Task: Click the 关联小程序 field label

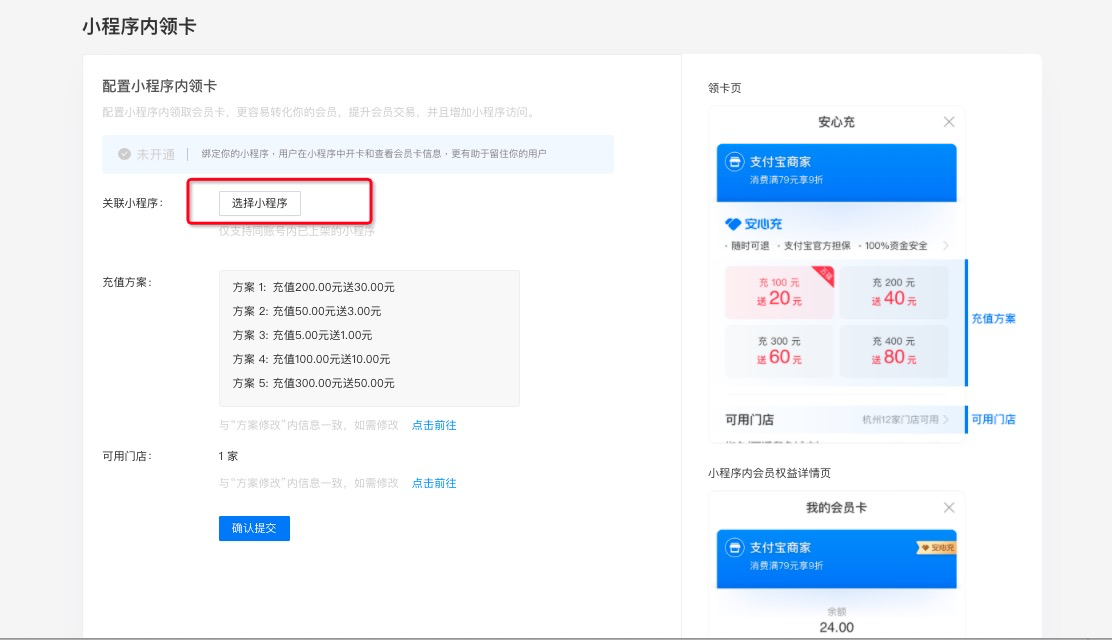Action: click(x=133, y=203)
